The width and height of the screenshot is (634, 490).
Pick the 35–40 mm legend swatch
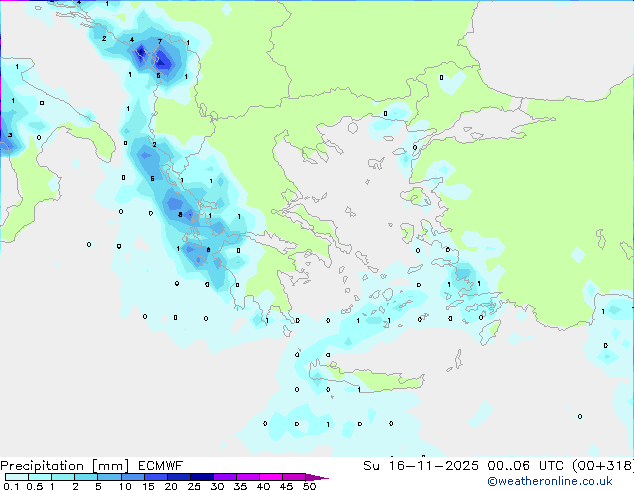click(x=247, y=477)
